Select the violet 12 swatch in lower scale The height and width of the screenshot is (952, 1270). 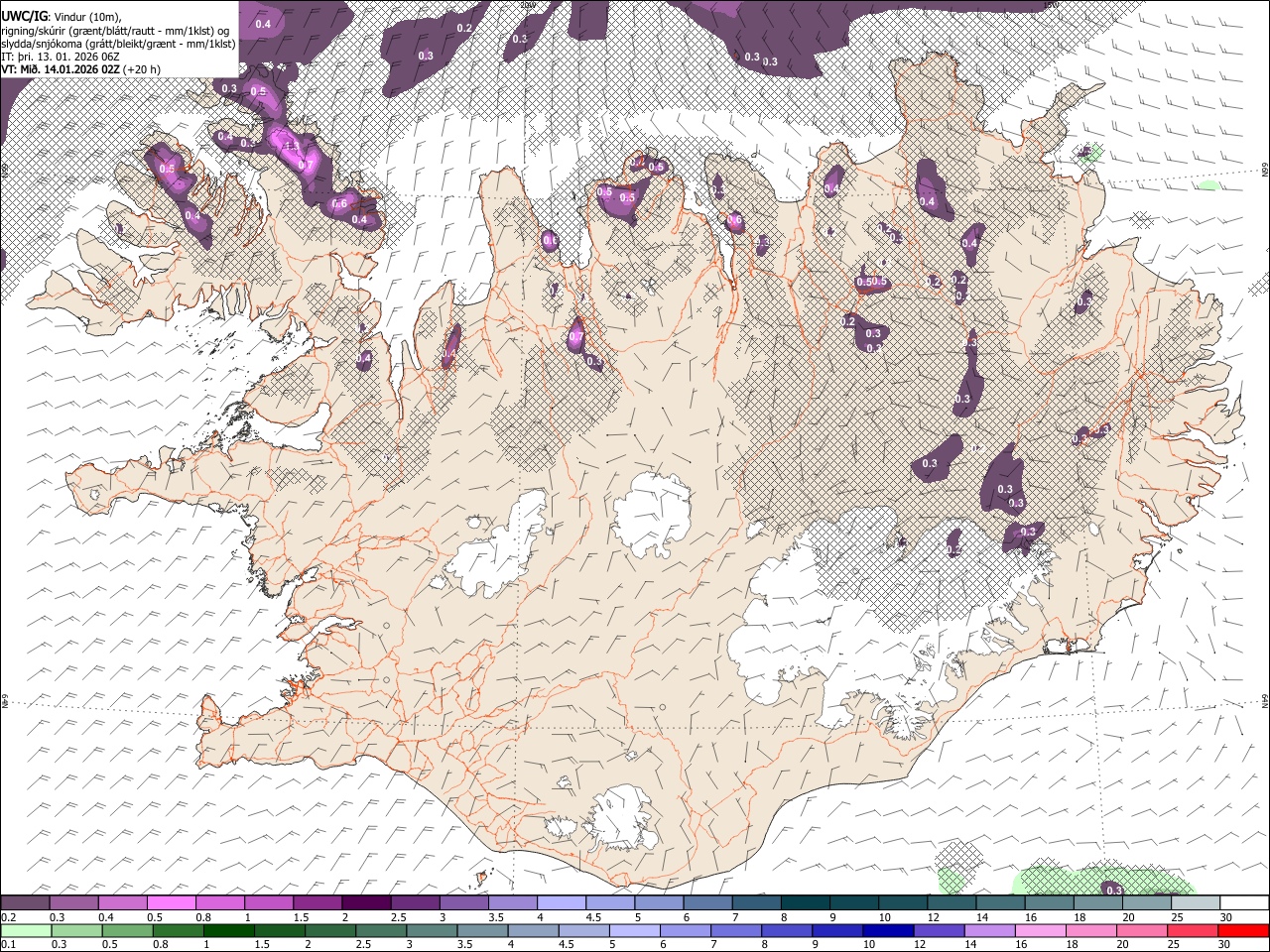[939, 931]
